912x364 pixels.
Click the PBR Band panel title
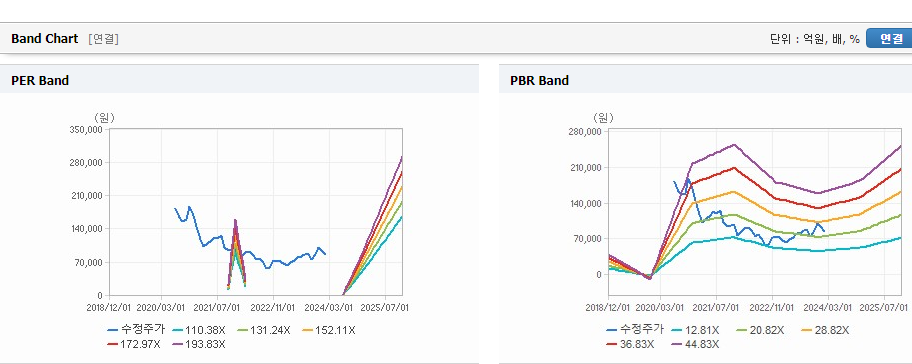pyautogui.click(x=539, y=81)
